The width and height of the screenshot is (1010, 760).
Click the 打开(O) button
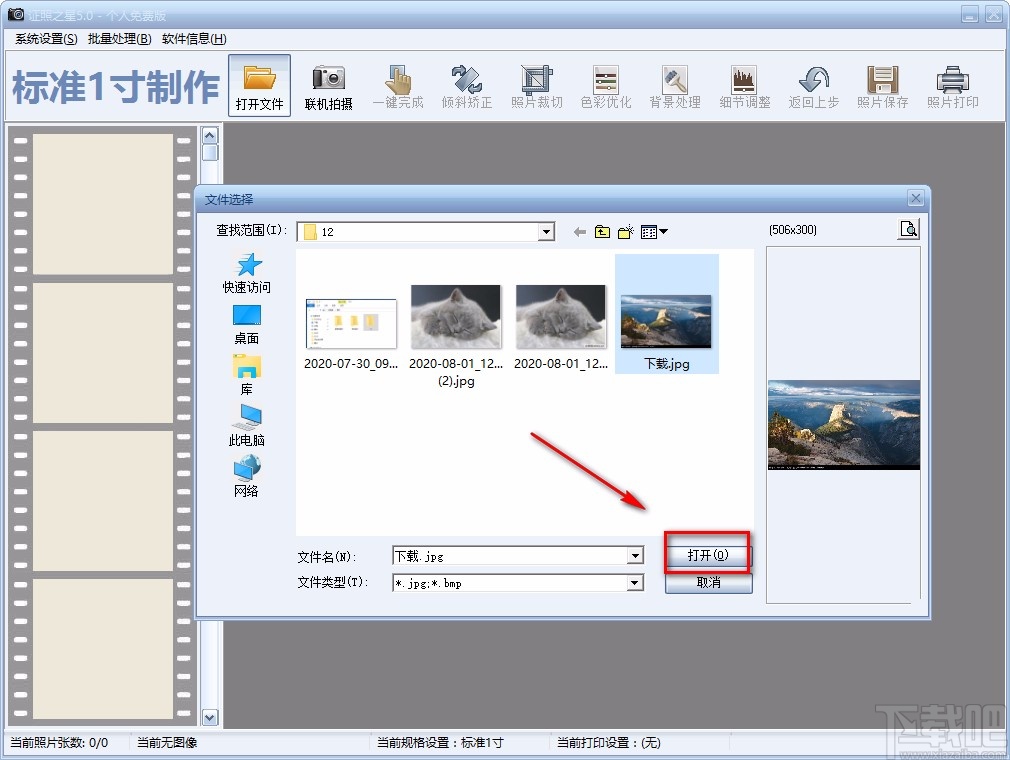708,555
